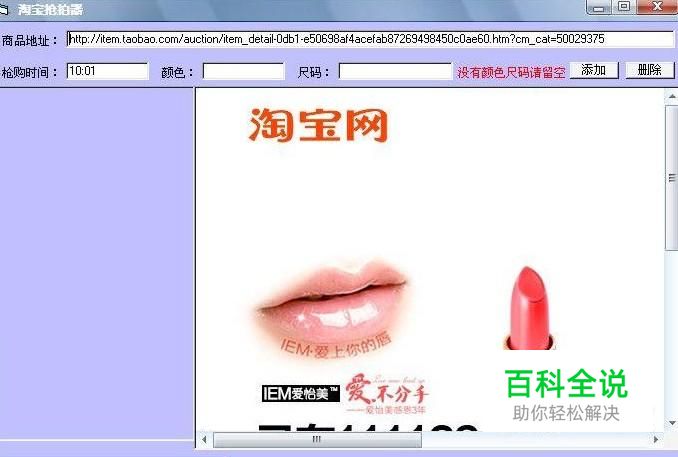
Task: Click the 没有颜色尺码请留空 hint text
Action: (x=511, y=72)
